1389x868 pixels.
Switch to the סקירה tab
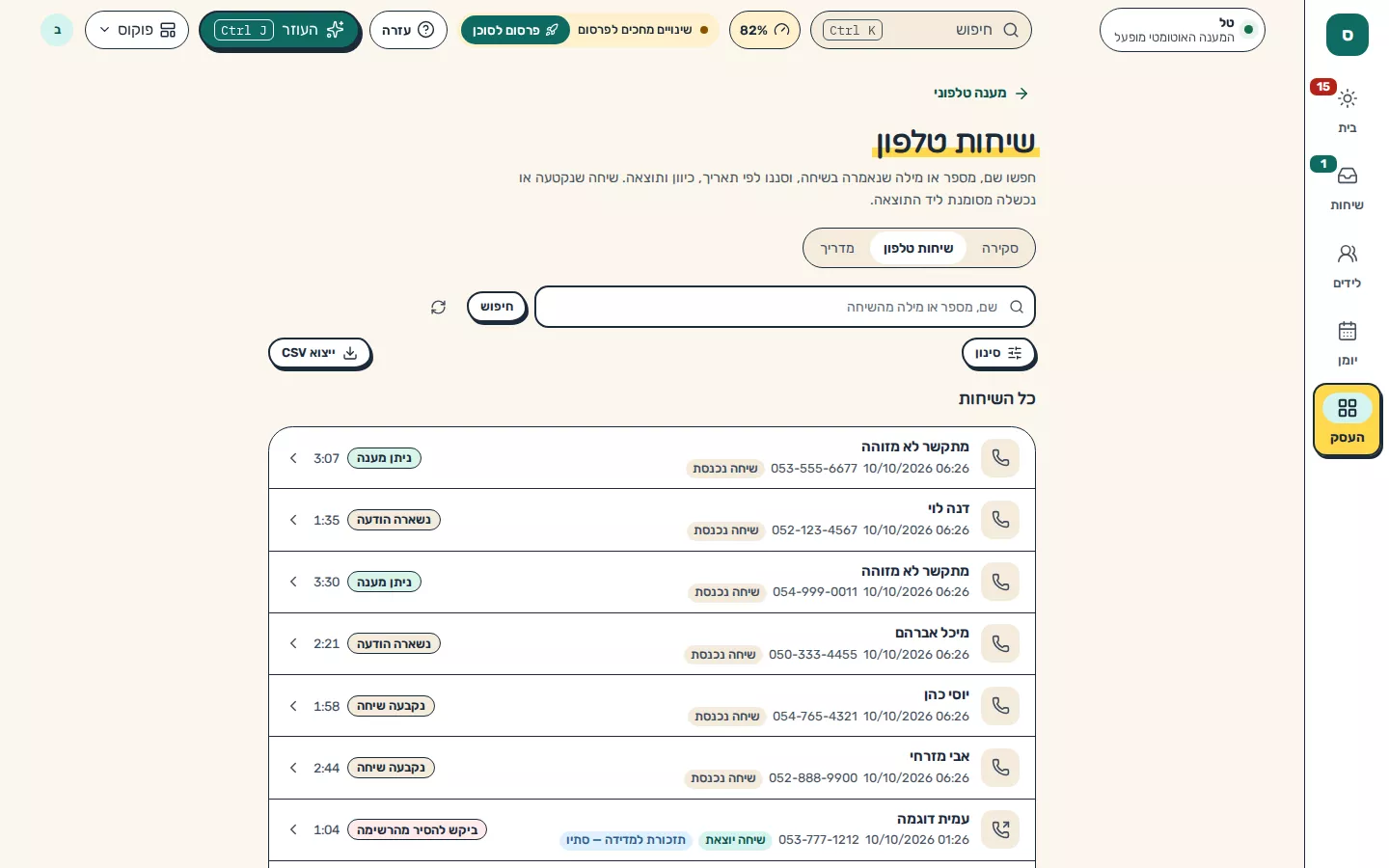(x=1000, y=248)
